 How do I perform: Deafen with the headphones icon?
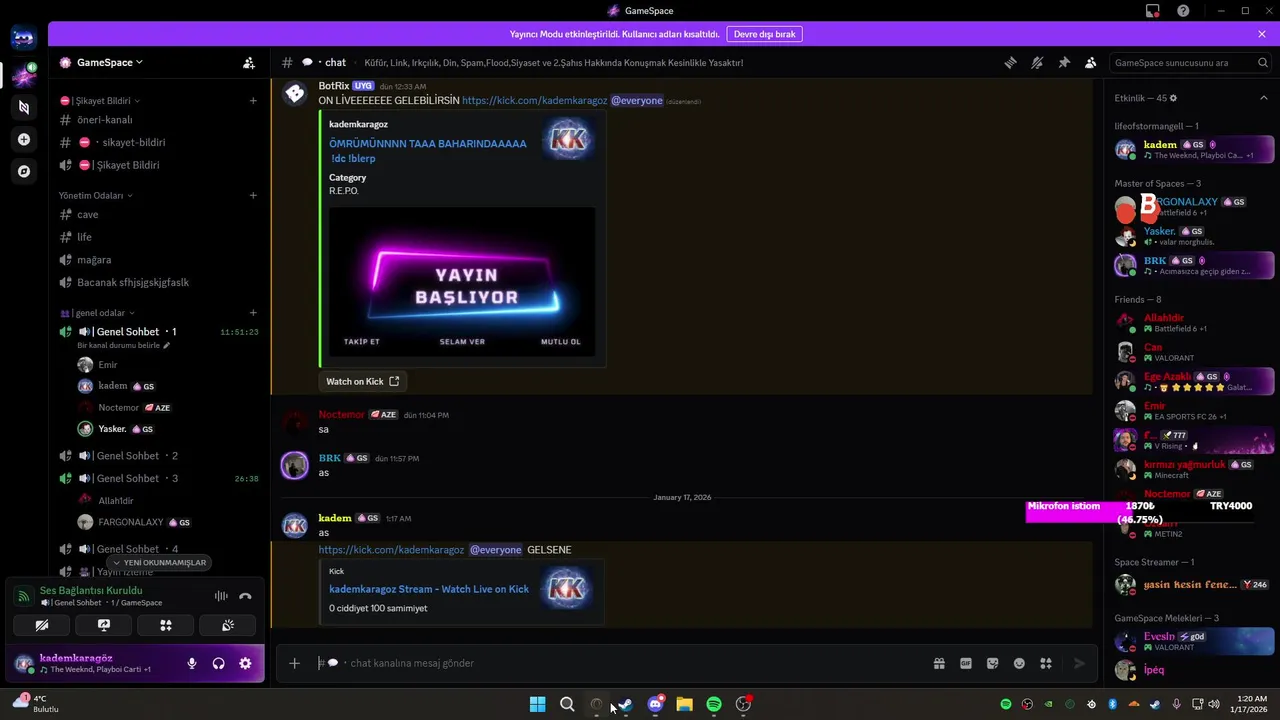click(x=218, y=663)
